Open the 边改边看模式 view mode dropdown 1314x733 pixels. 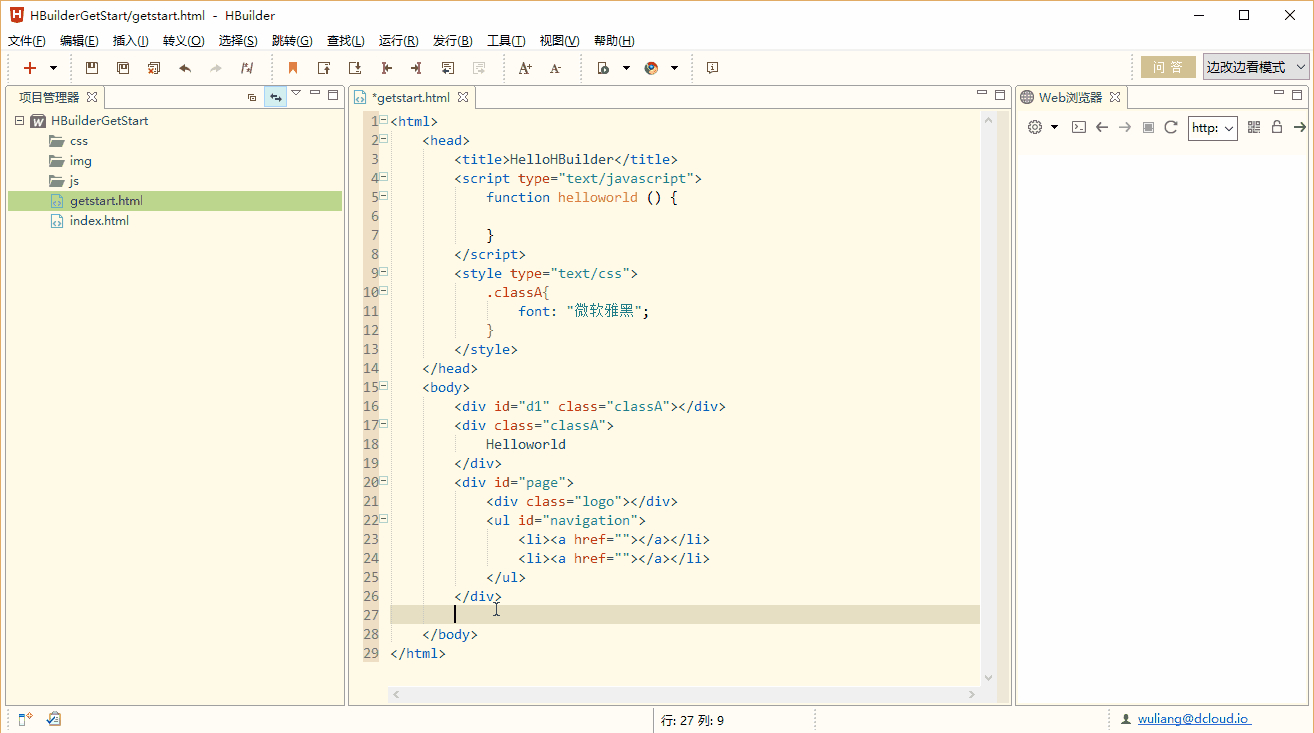[1256, 67]
